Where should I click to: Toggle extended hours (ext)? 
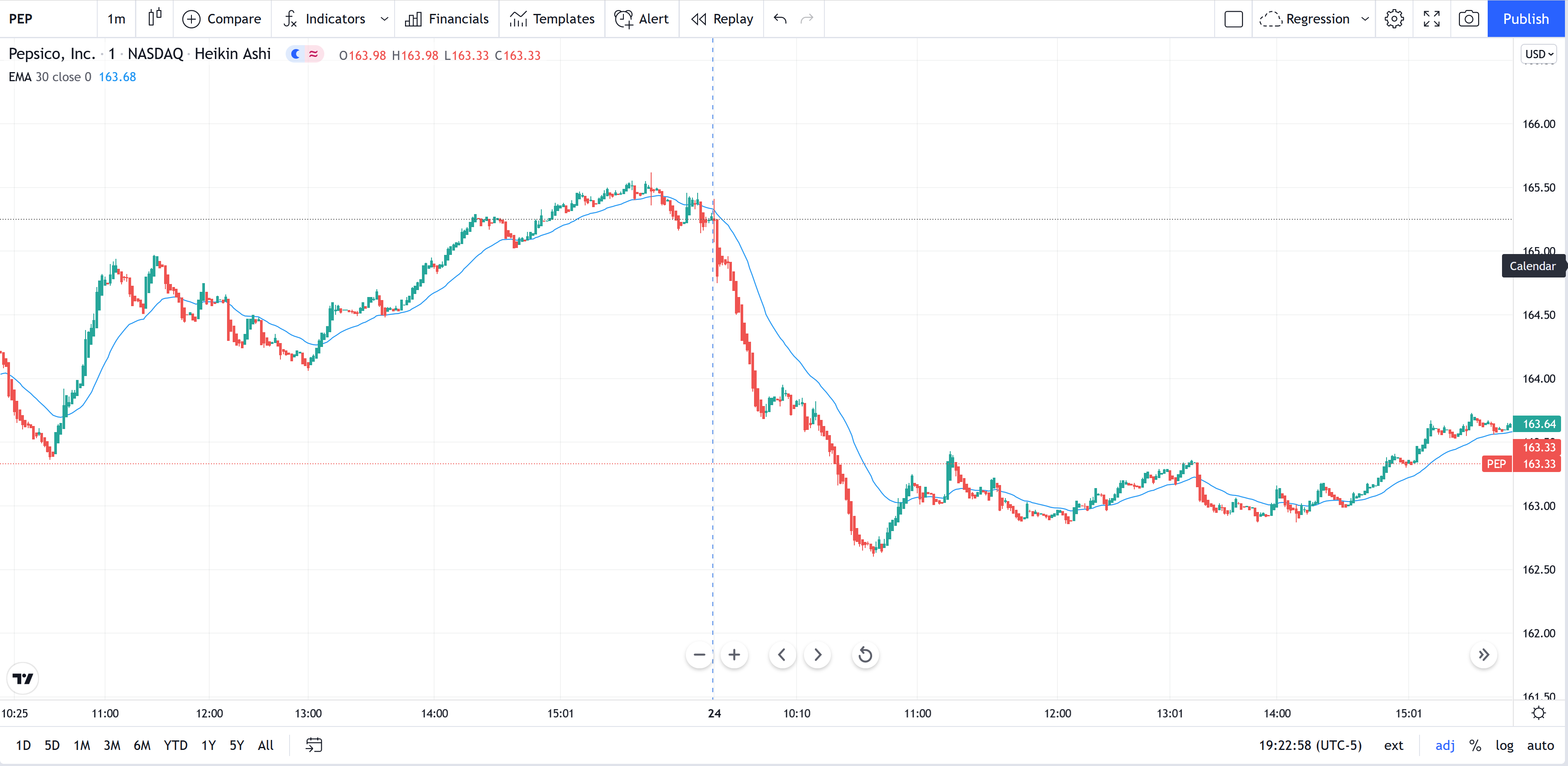(1393, 745)
